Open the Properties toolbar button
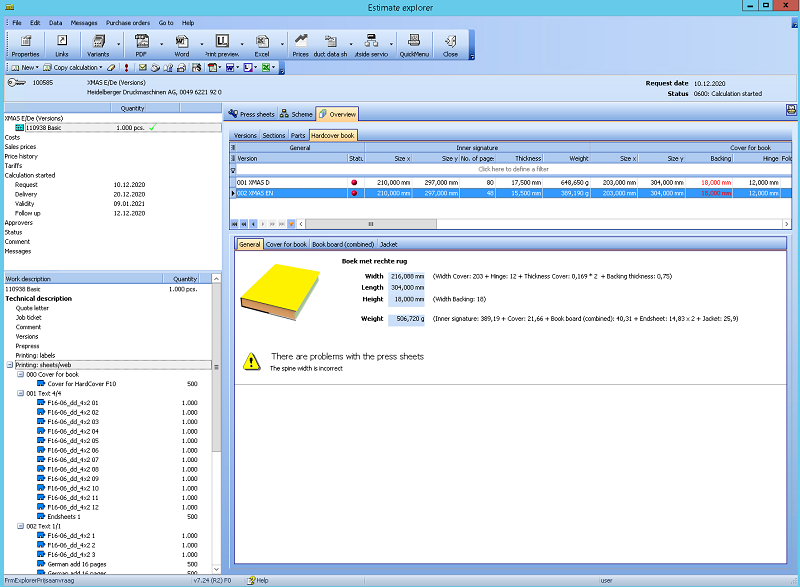The height and width of the screenshot is (587, 800). pos(26,45)
